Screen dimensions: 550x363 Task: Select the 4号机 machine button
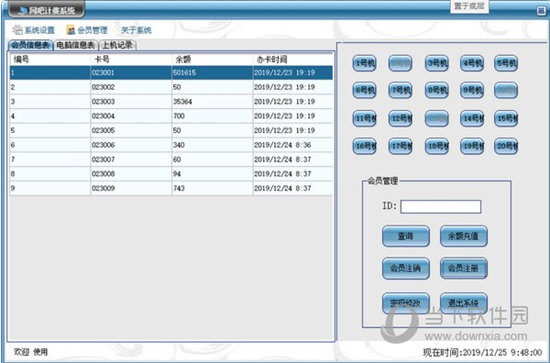(472, 63)
